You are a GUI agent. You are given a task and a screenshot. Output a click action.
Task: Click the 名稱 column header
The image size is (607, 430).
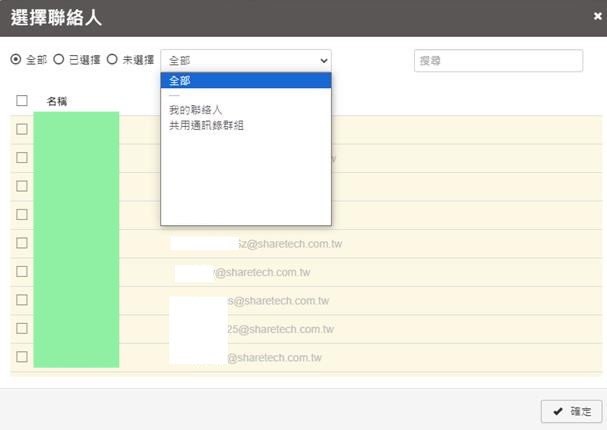57,101
